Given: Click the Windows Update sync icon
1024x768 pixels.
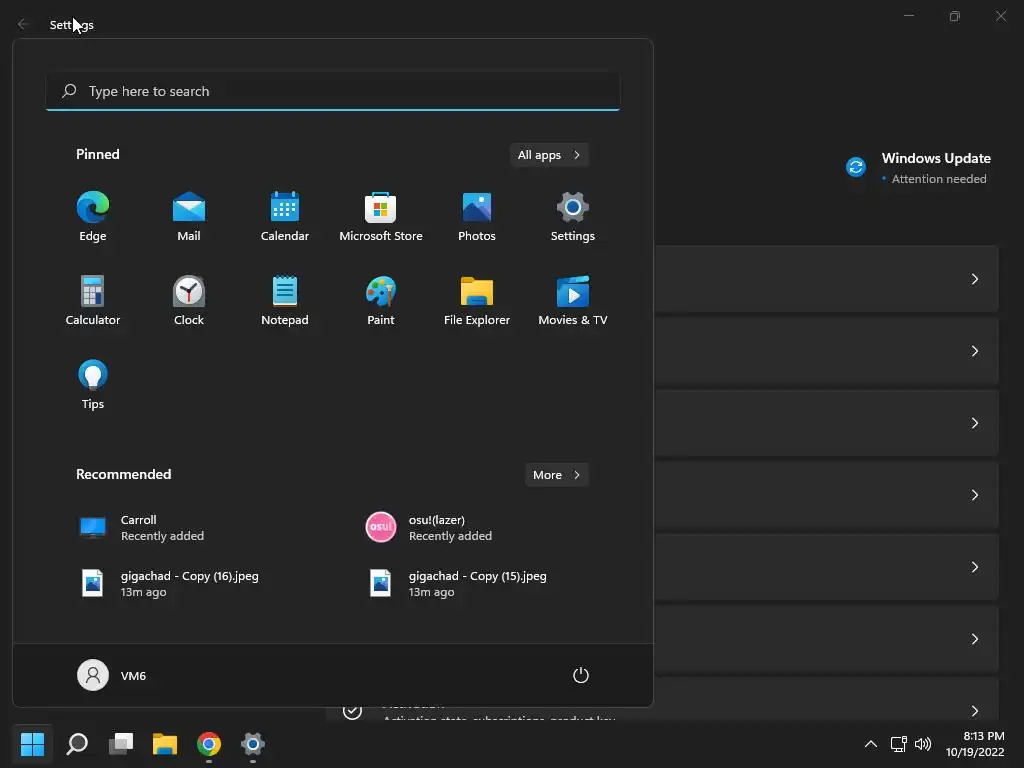Looking at the screenshot, I should tap(856, 167).
